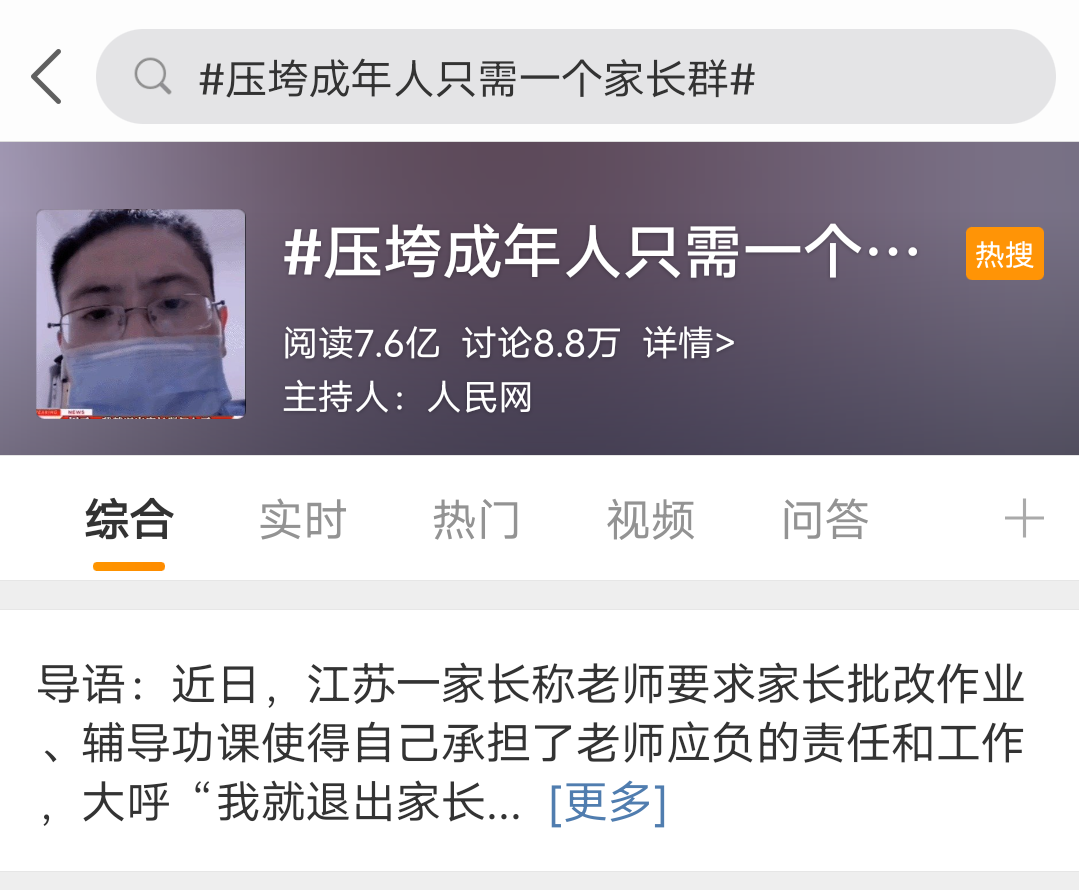Tap the back arrow icon

click(47, 76)
